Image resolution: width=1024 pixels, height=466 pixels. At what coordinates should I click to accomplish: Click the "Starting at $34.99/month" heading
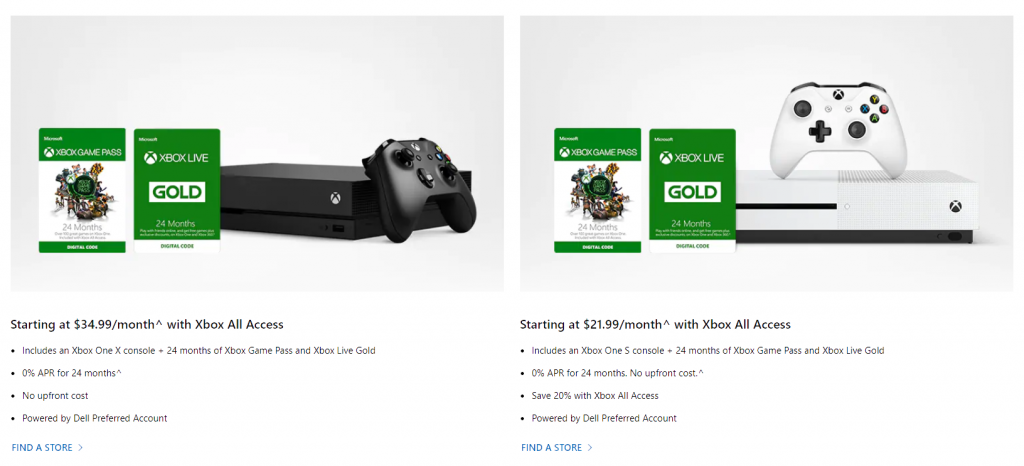coord(147,324)
